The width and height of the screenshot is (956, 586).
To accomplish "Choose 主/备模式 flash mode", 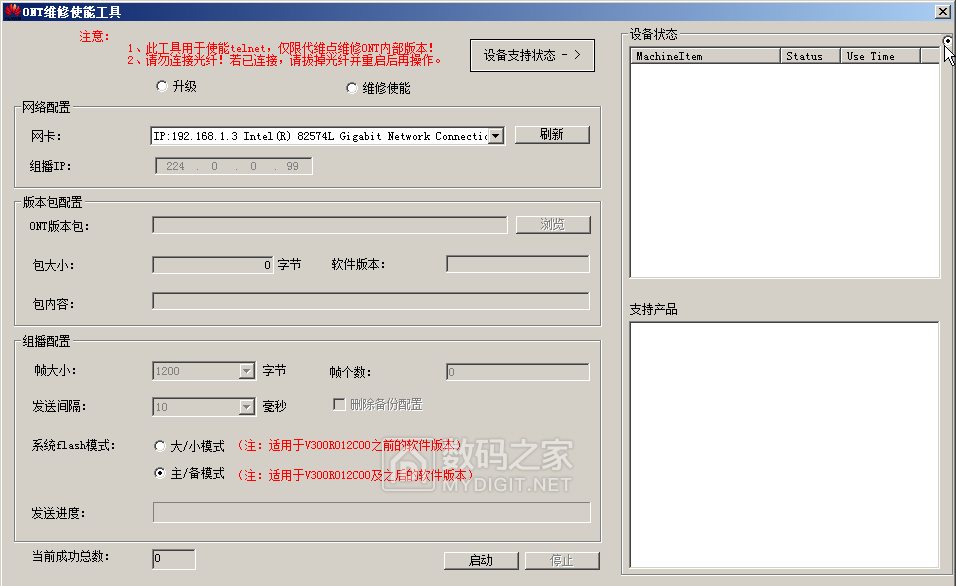I will point(160,474).
